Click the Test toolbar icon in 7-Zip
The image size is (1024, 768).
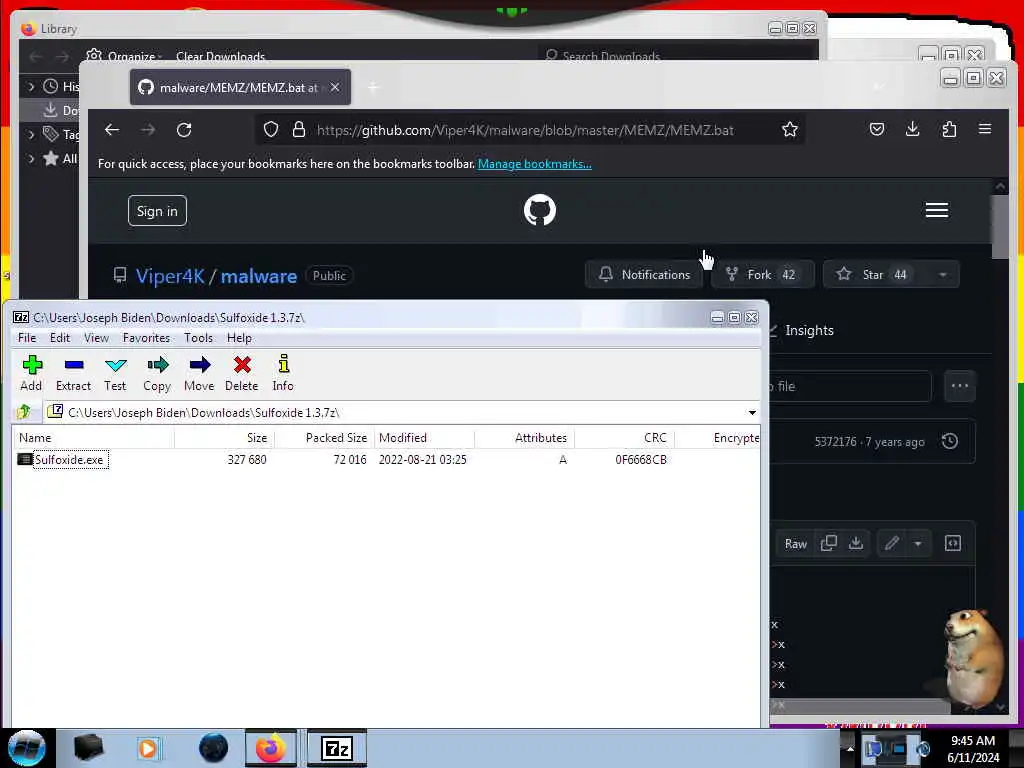[x=115, y=374]
